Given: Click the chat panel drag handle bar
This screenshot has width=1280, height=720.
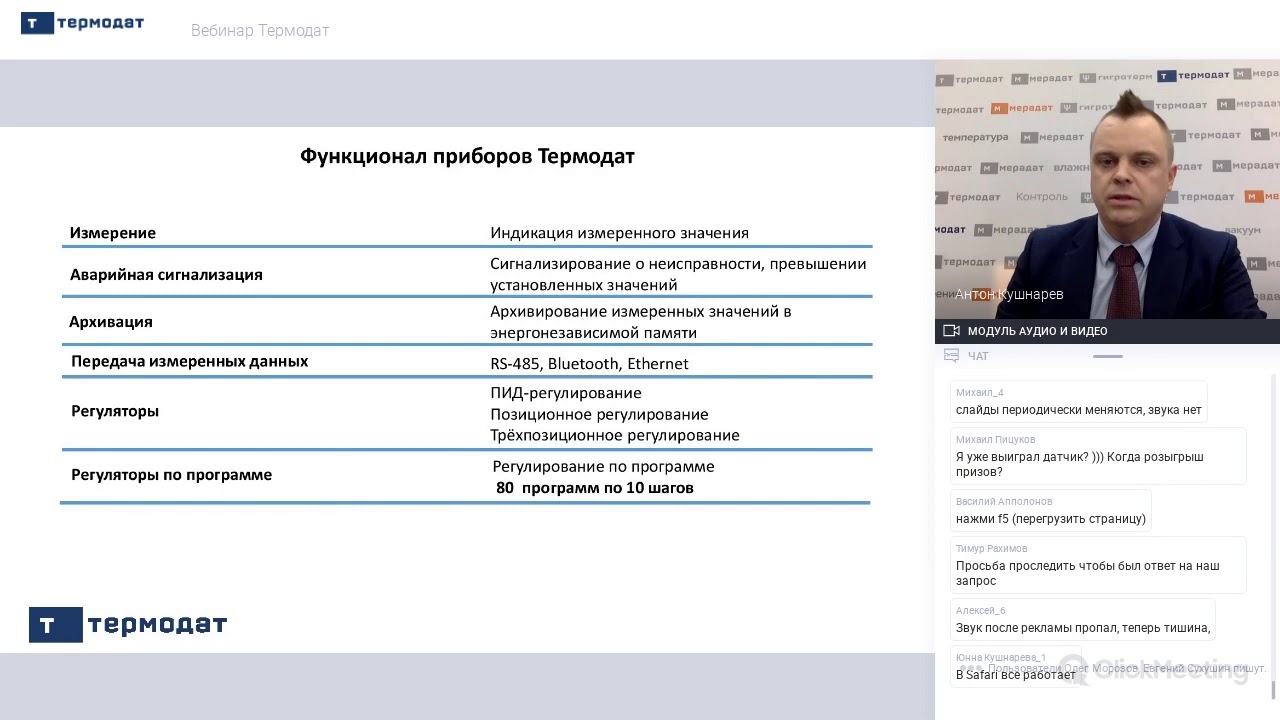Looking at the screenshot, I should [1107, 356].
